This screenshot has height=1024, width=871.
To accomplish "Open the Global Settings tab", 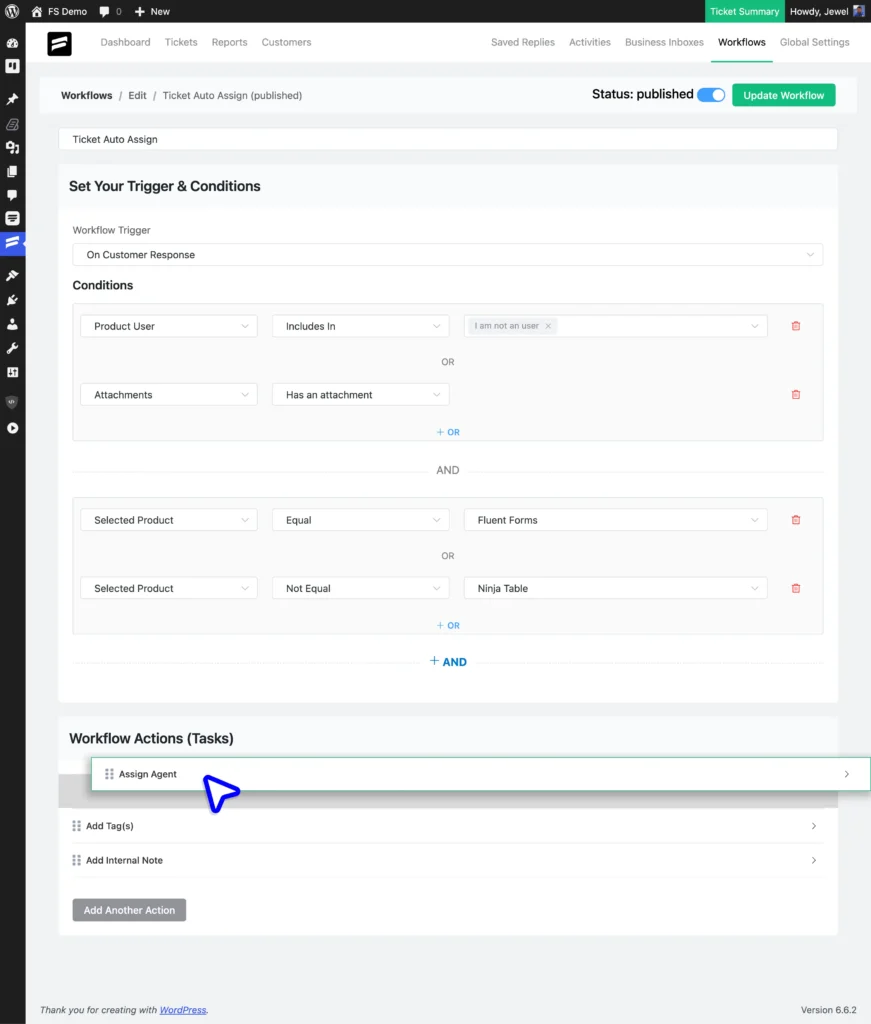I will tap(814, 42).
